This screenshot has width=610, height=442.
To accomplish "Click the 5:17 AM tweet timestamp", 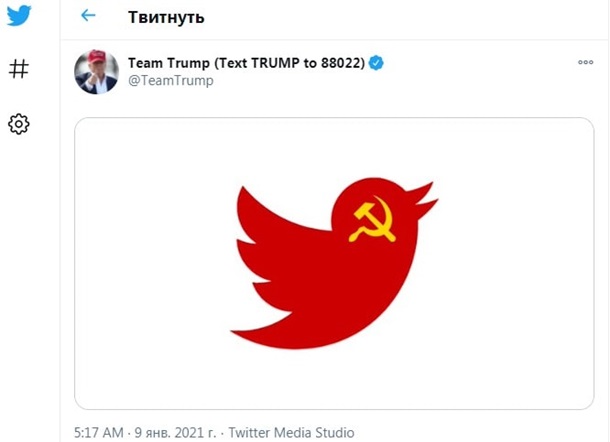I will (x=99, y=433).
